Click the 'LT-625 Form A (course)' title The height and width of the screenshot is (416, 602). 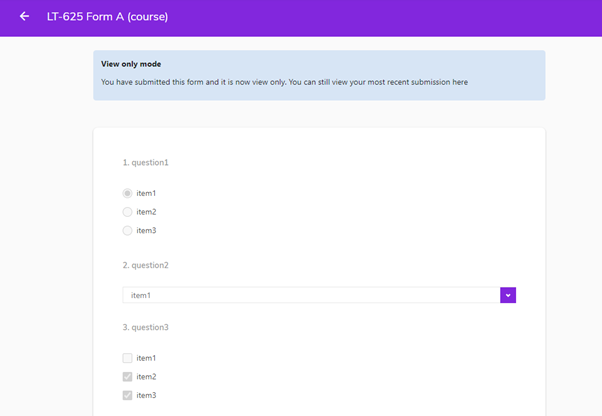[x=108, y=17]
